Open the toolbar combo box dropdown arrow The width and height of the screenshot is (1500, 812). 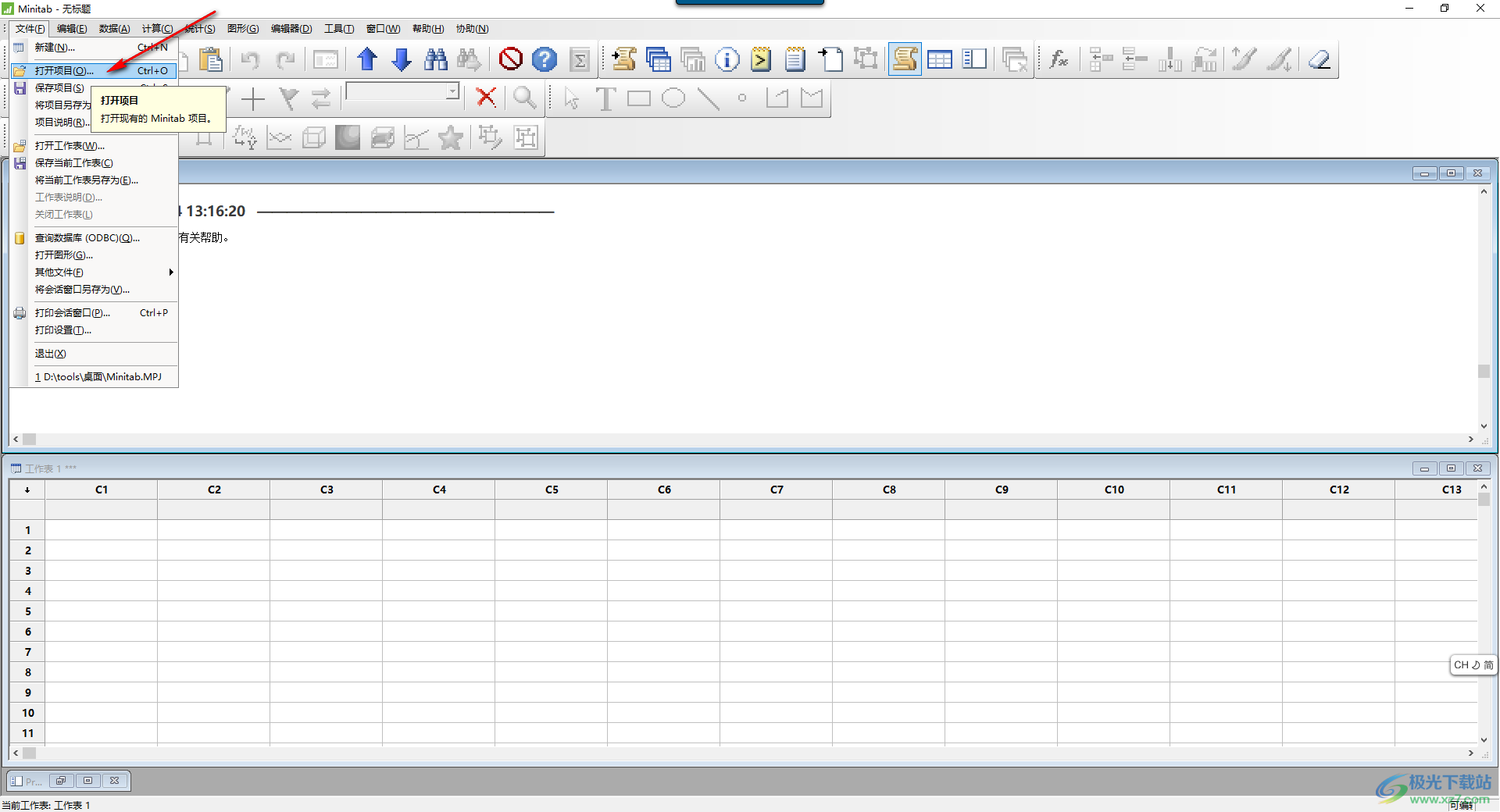(452, 91)
